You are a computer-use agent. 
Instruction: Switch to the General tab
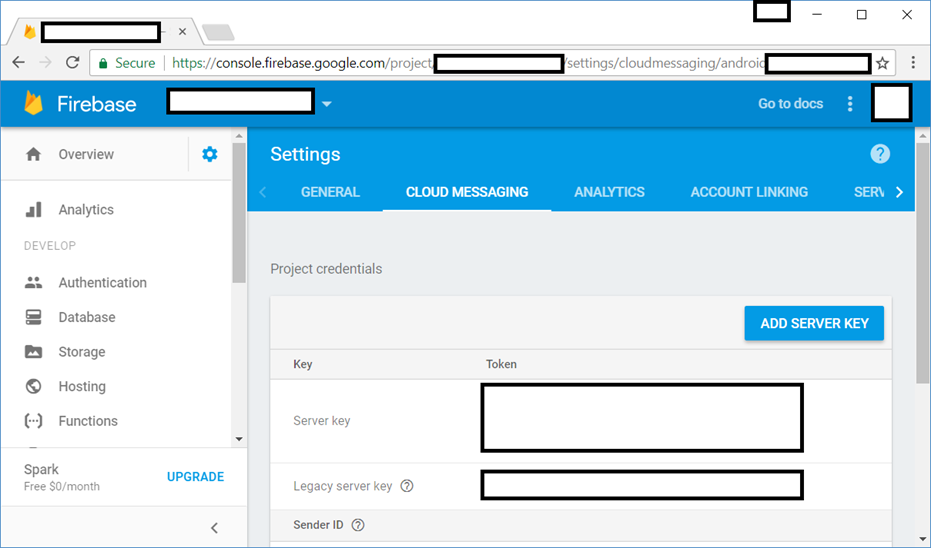click(x=330, y=192)
